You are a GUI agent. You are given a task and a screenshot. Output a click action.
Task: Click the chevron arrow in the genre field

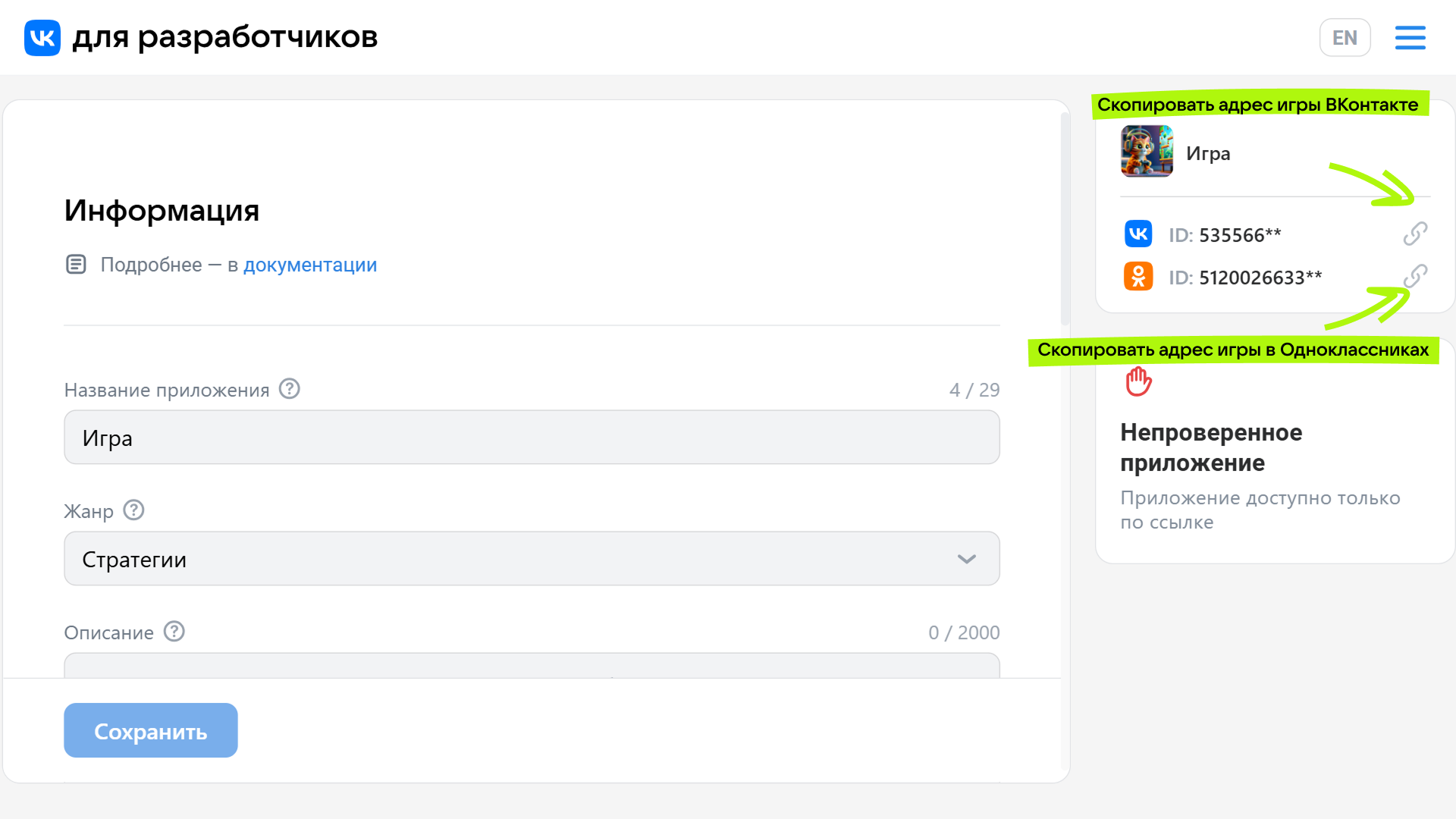pyautogui.click(x=966, y=559)
